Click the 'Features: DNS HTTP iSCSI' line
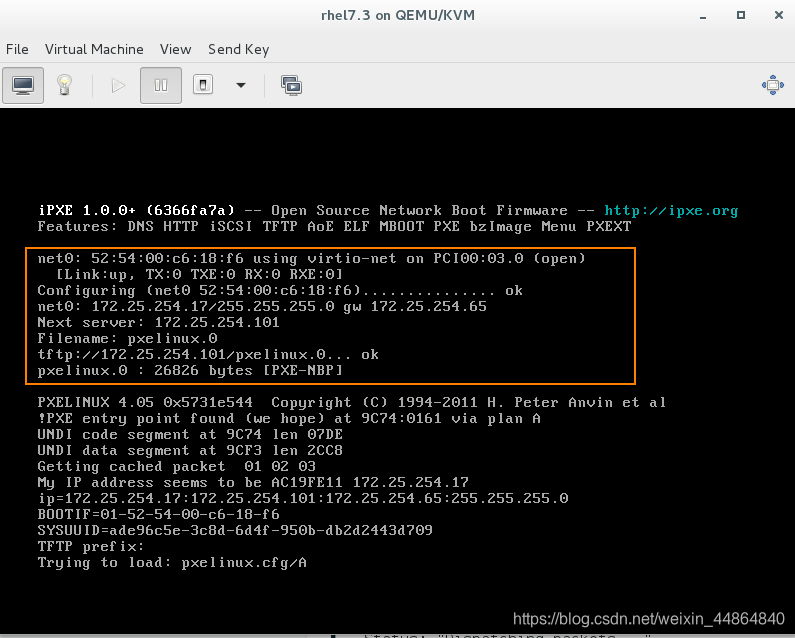 334,226
